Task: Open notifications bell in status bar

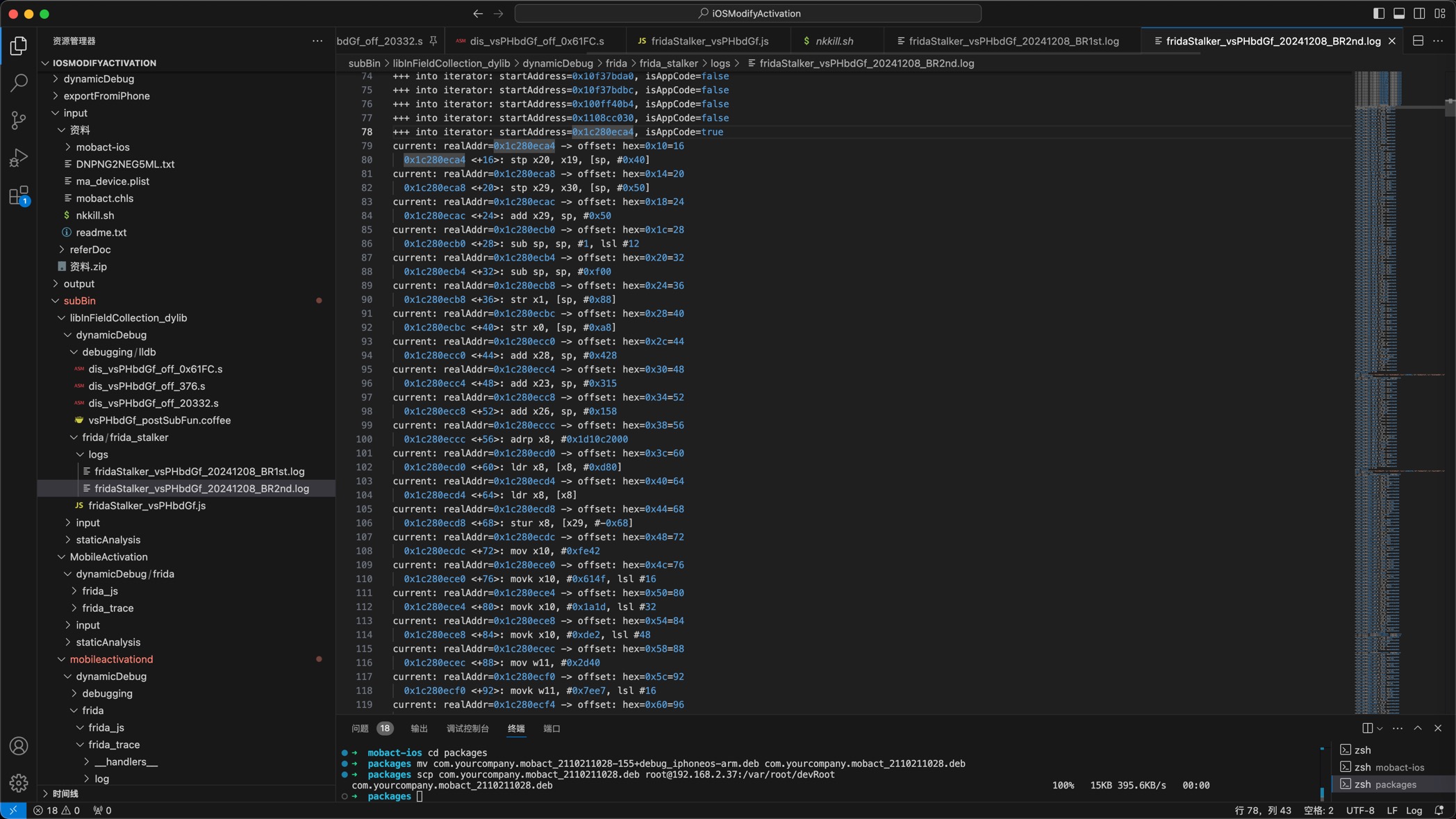Action: point(1439,810)
